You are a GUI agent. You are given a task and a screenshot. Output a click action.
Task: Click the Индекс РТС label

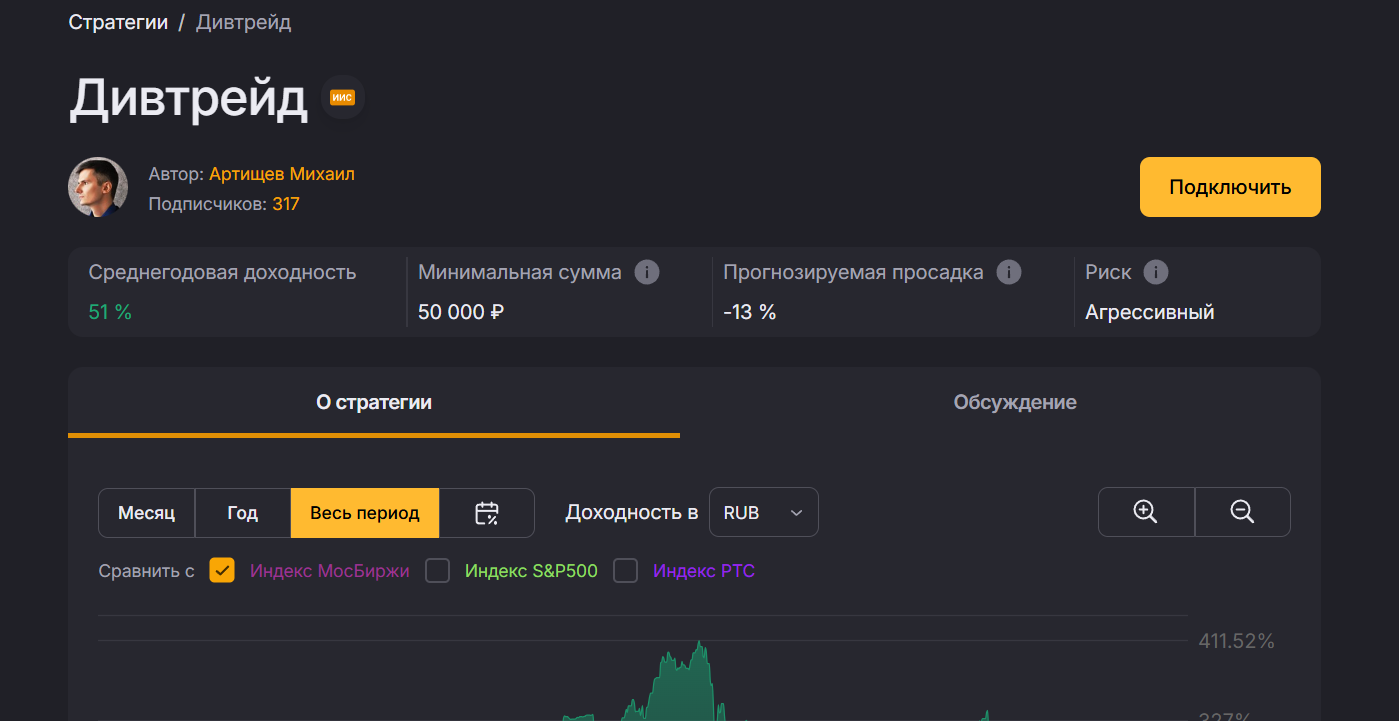[704, 571]
